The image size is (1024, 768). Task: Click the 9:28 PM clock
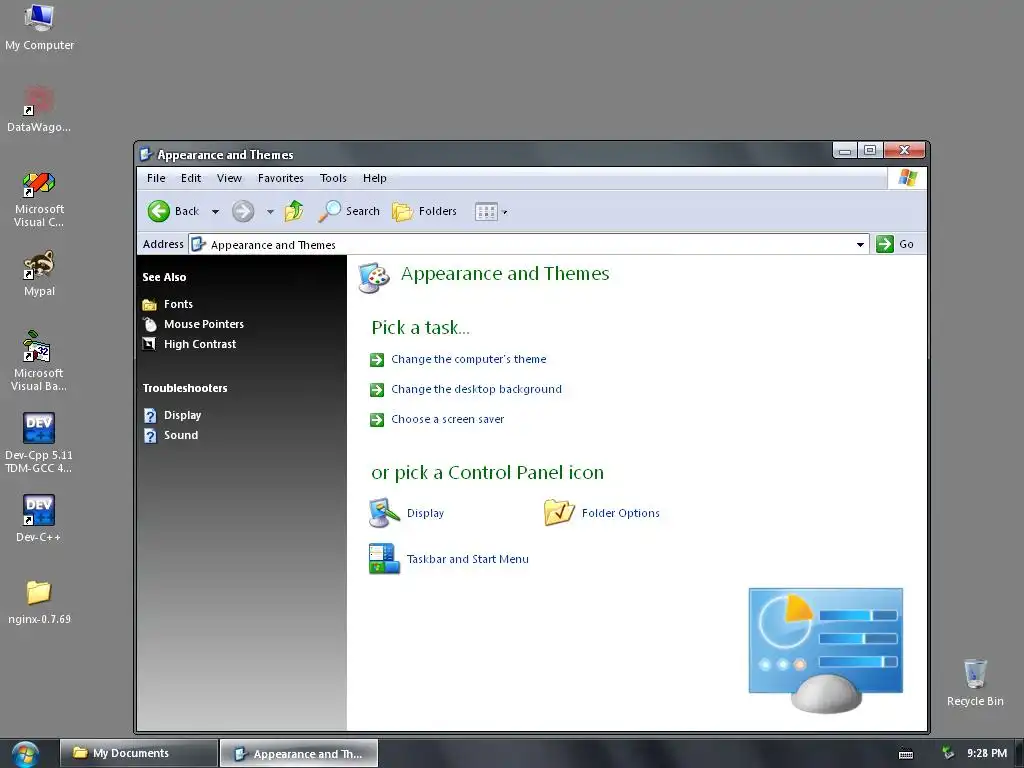(987, 753)
